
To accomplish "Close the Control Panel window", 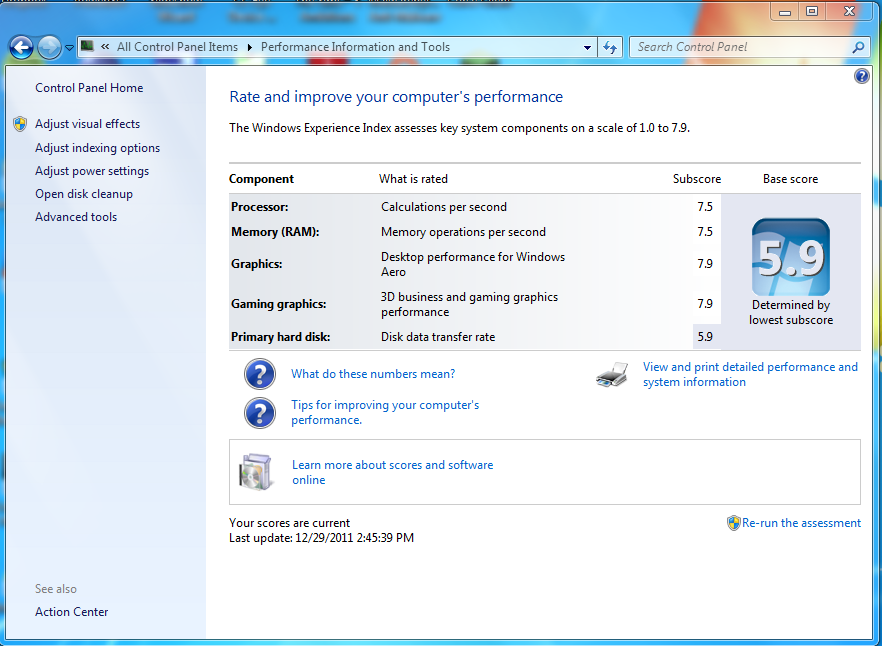I will (x=849, y=11).
